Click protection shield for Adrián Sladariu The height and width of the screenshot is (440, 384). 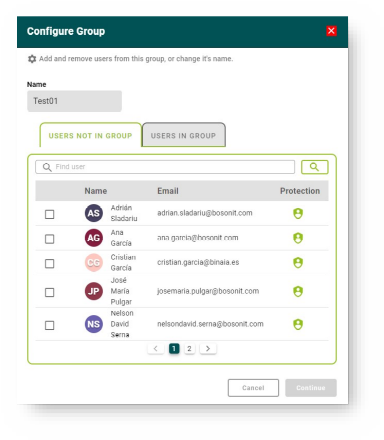coord(298,213)
